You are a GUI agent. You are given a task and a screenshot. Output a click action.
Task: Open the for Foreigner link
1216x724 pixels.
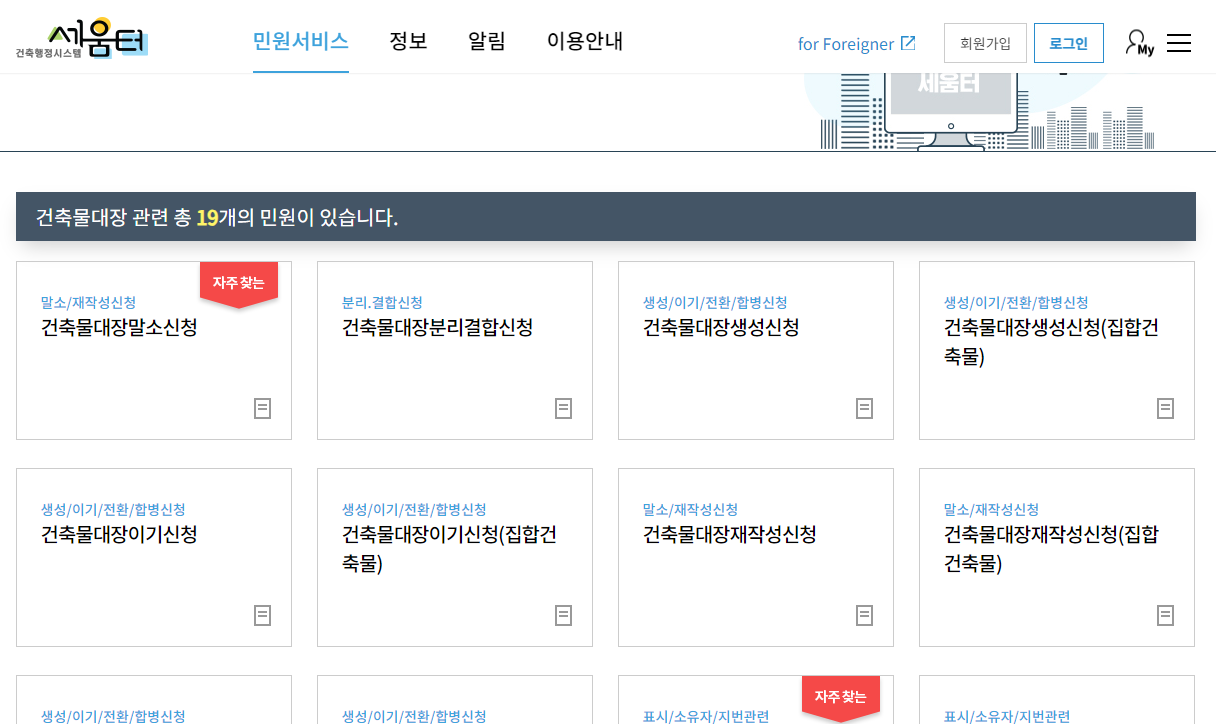coord(847,43)
